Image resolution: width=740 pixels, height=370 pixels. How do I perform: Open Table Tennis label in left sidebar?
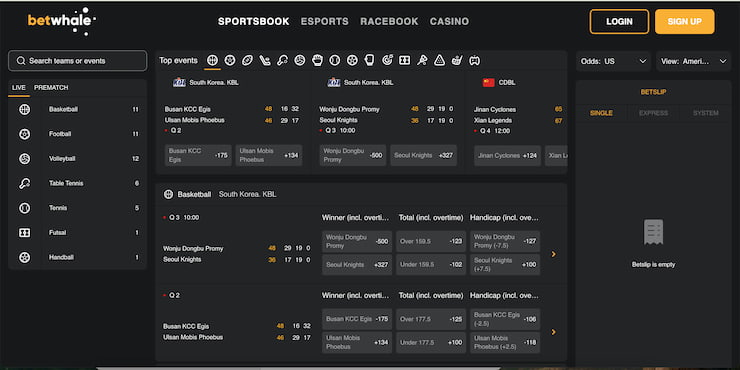point(66,183)
